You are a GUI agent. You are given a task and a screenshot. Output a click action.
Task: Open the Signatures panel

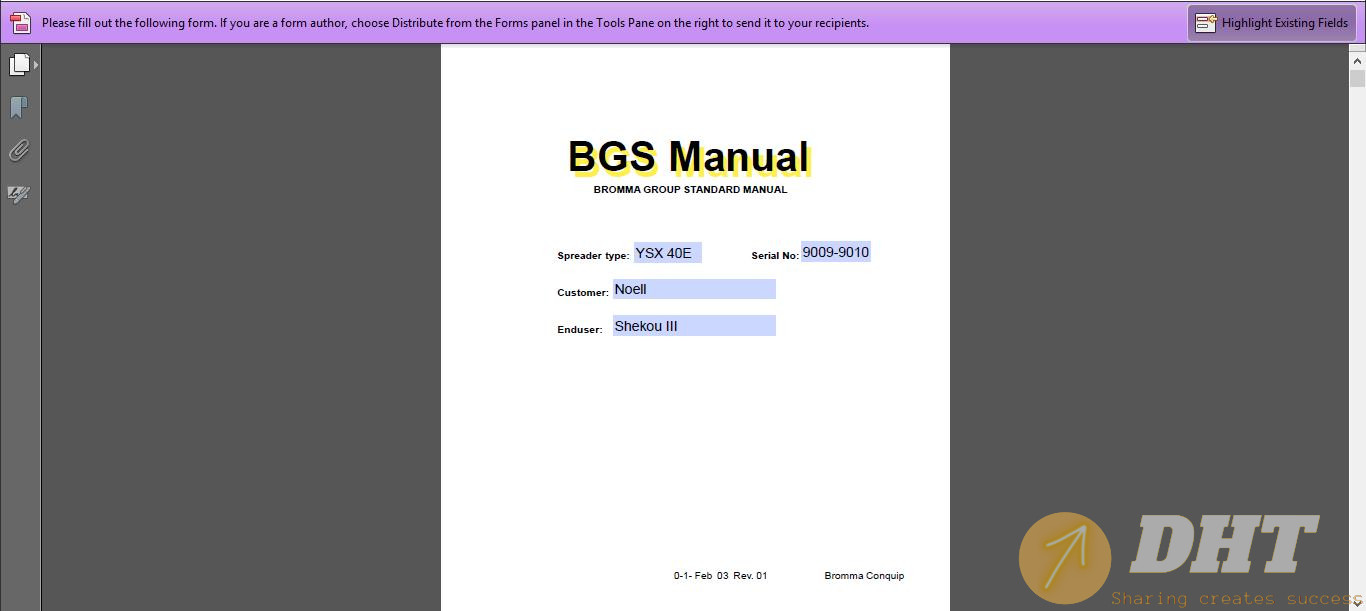click(x=19, y=194)
